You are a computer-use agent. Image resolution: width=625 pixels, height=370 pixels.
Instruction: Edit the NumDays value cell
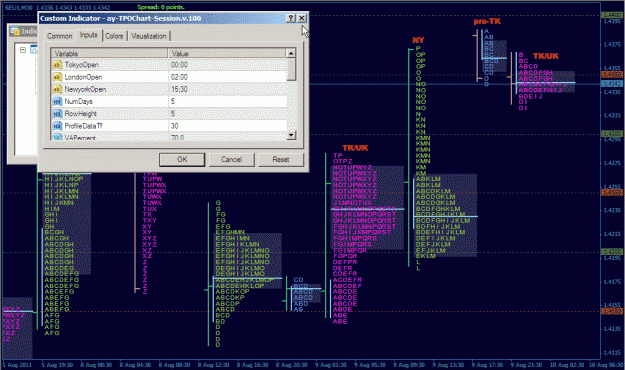(227, 102)
